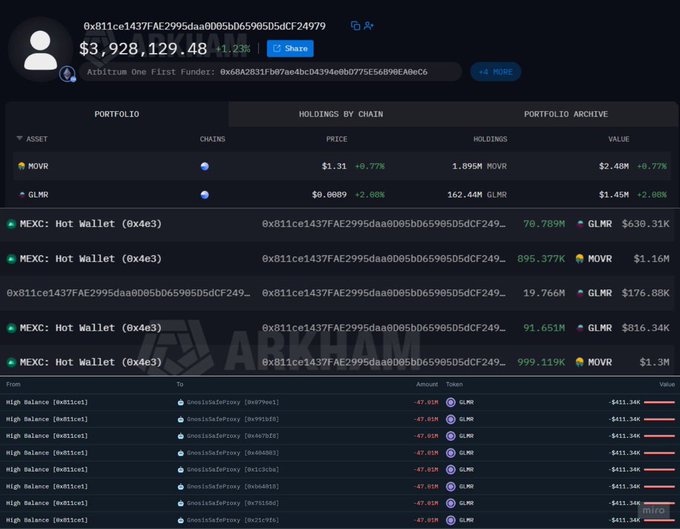Click the add-user follow icon beside the address
This screenshot has height=529, width=680.
pyautogui.click(x=369, y=26)
